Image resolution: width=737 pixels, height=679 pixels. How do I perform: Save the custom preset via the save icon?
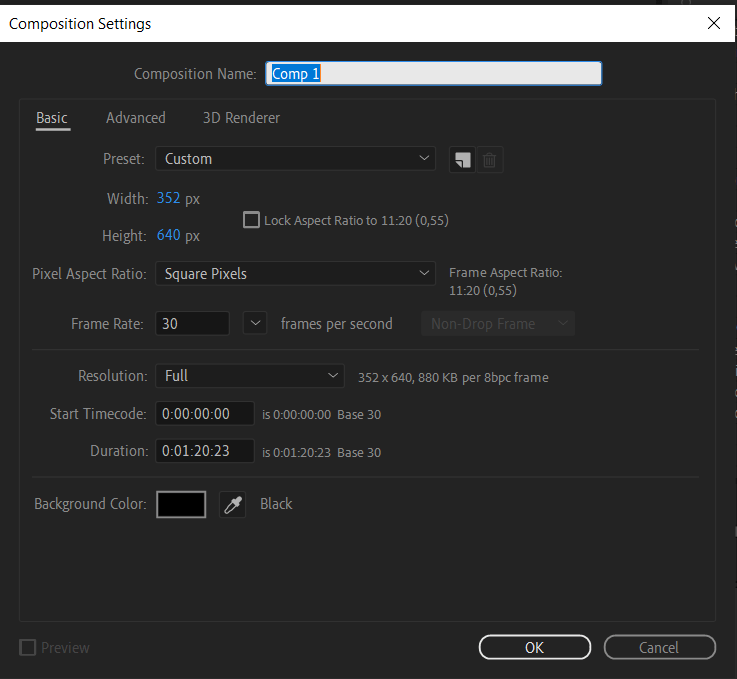[x=462, y=160]
